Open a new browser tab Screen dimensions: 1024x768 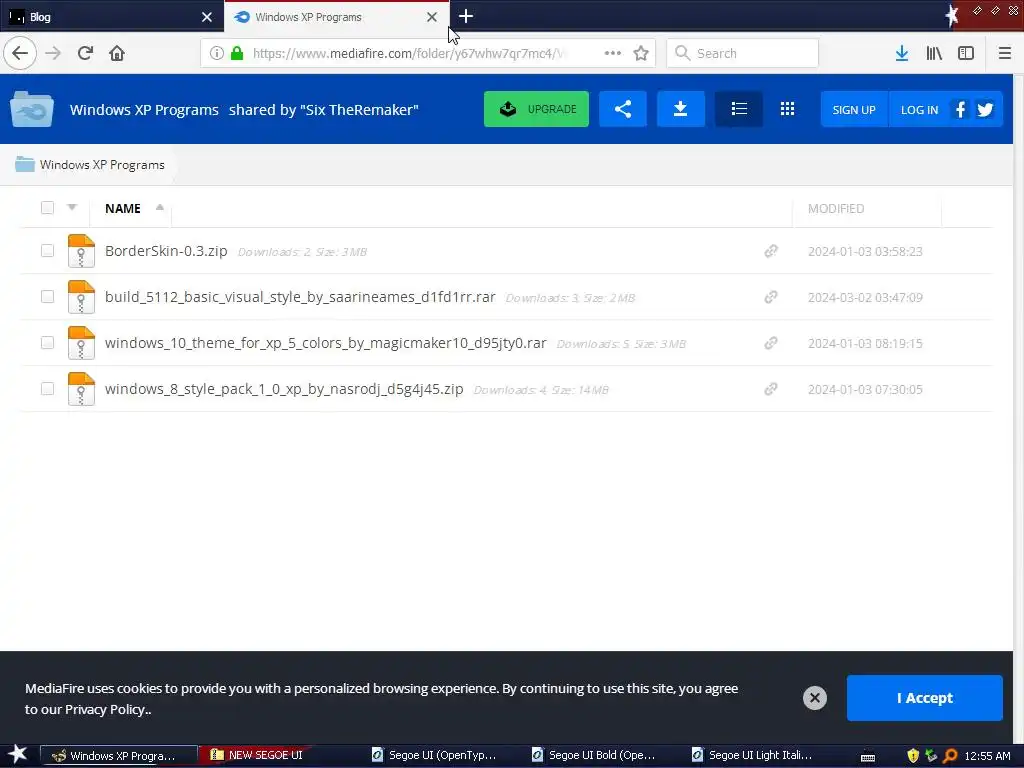(x=466, y=16)
